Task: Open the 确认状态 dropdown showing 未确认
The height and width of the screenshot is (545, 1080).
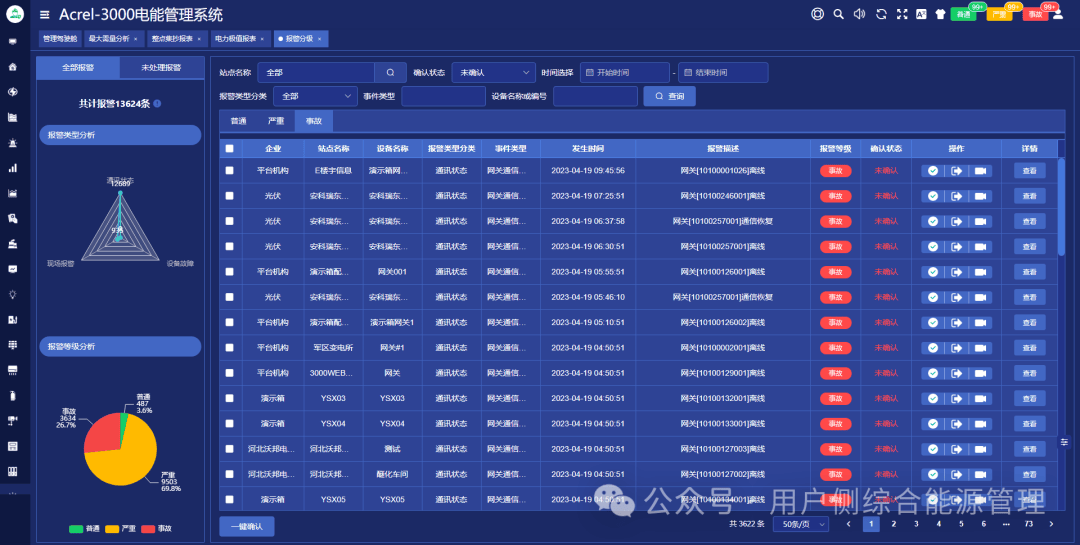Action: coord(493,72)
